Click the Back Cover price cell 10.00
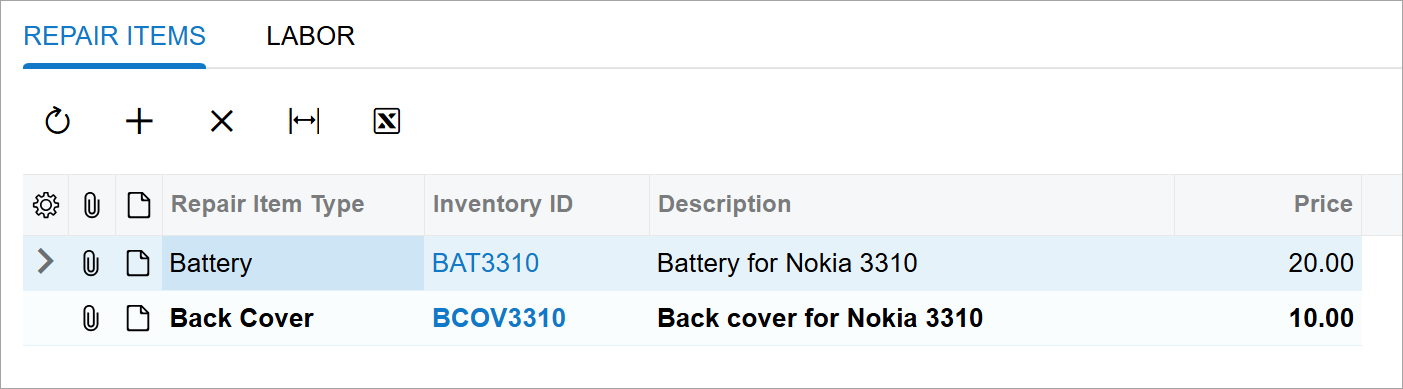This screenshot has width=1403, height=389. [x=1267, y=319]
